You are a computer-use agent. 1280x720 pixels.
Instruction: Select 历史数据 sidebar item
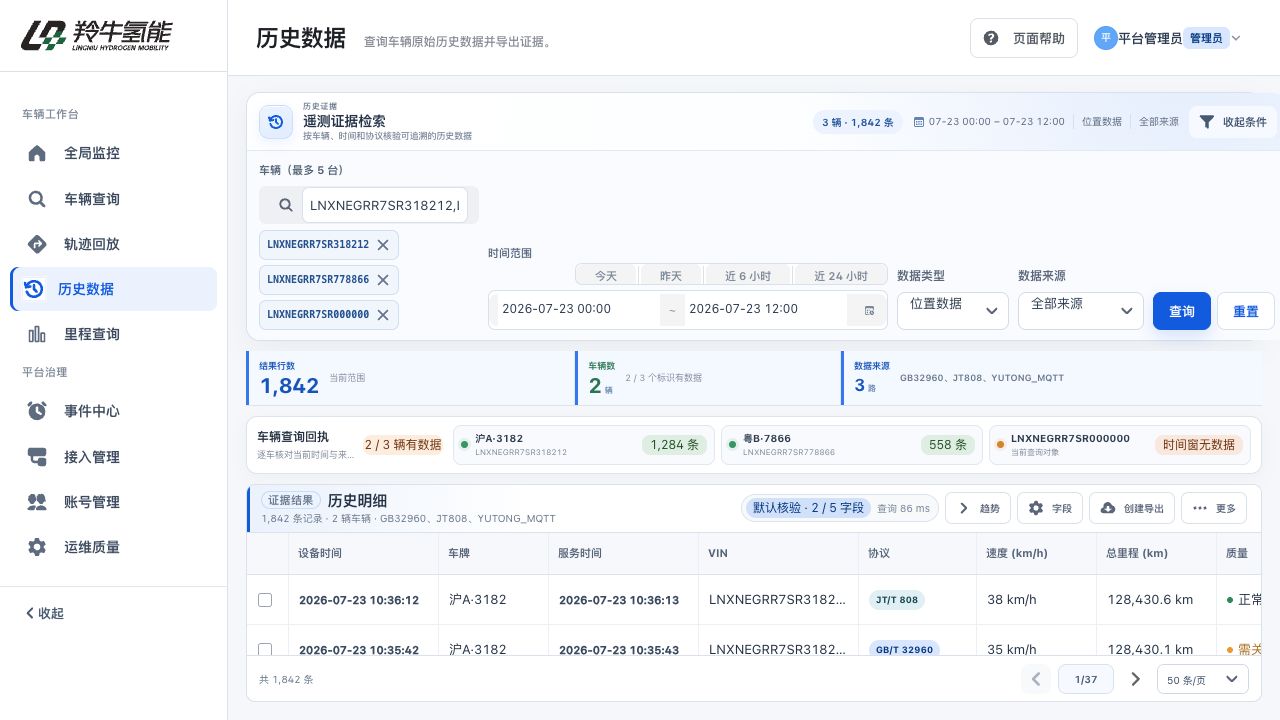pyautogui.click(x=113, y=289)
